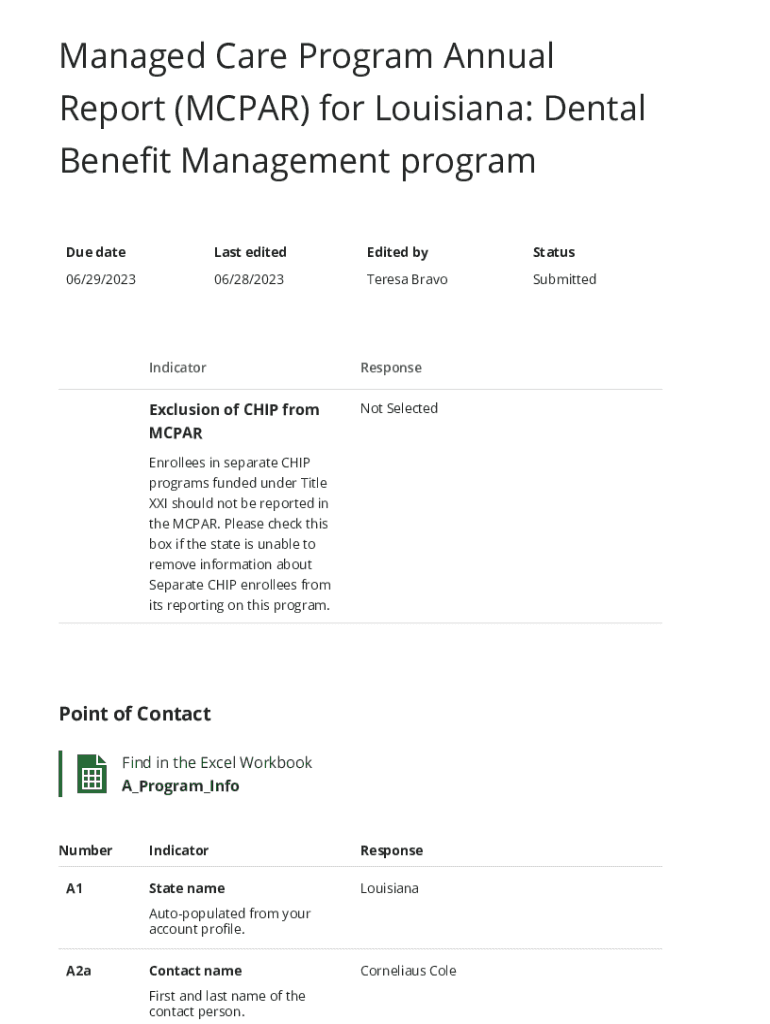Click row number A1
Viewport: 770px width, 1024px height.
[x=75, y=888]
